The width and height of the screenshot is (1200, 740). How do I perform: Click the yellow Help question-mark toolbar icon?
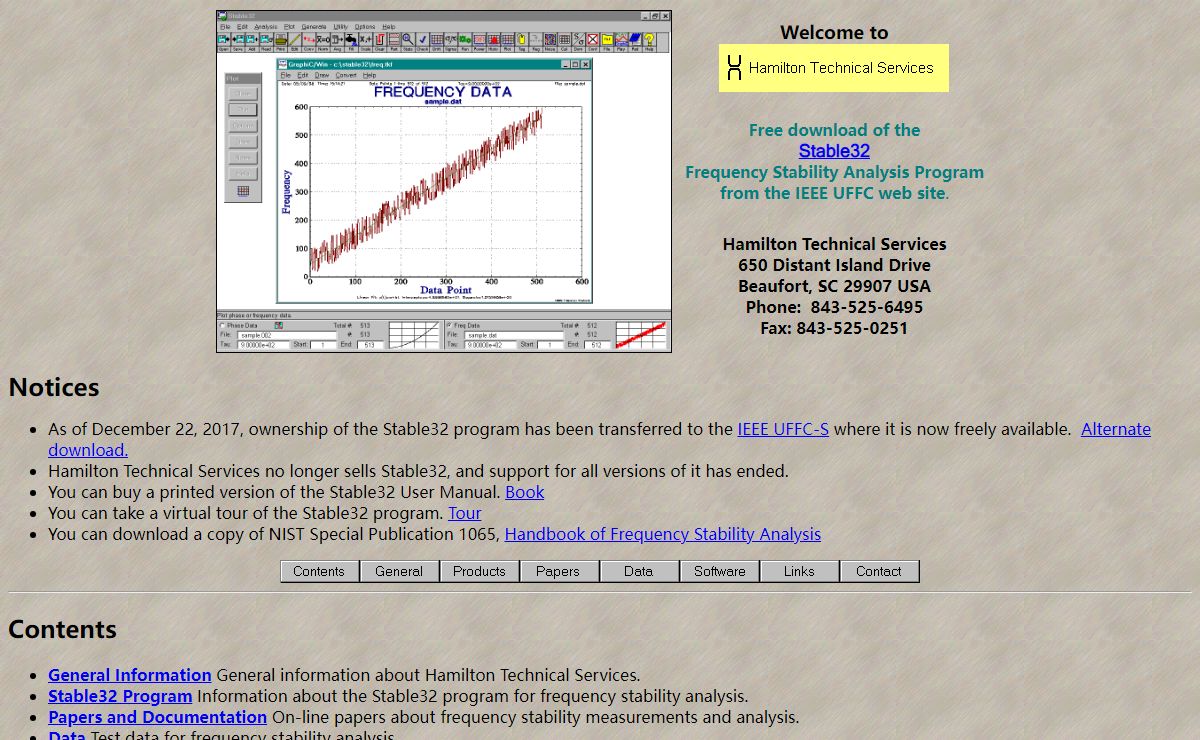tap(649, 41)
